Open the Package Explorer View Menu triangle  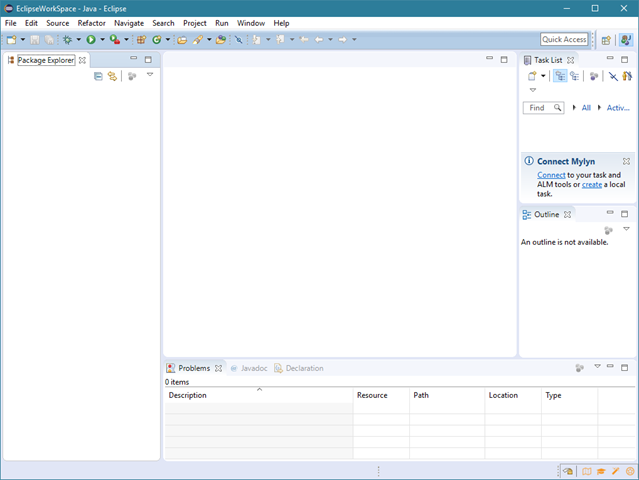(150, 75)
